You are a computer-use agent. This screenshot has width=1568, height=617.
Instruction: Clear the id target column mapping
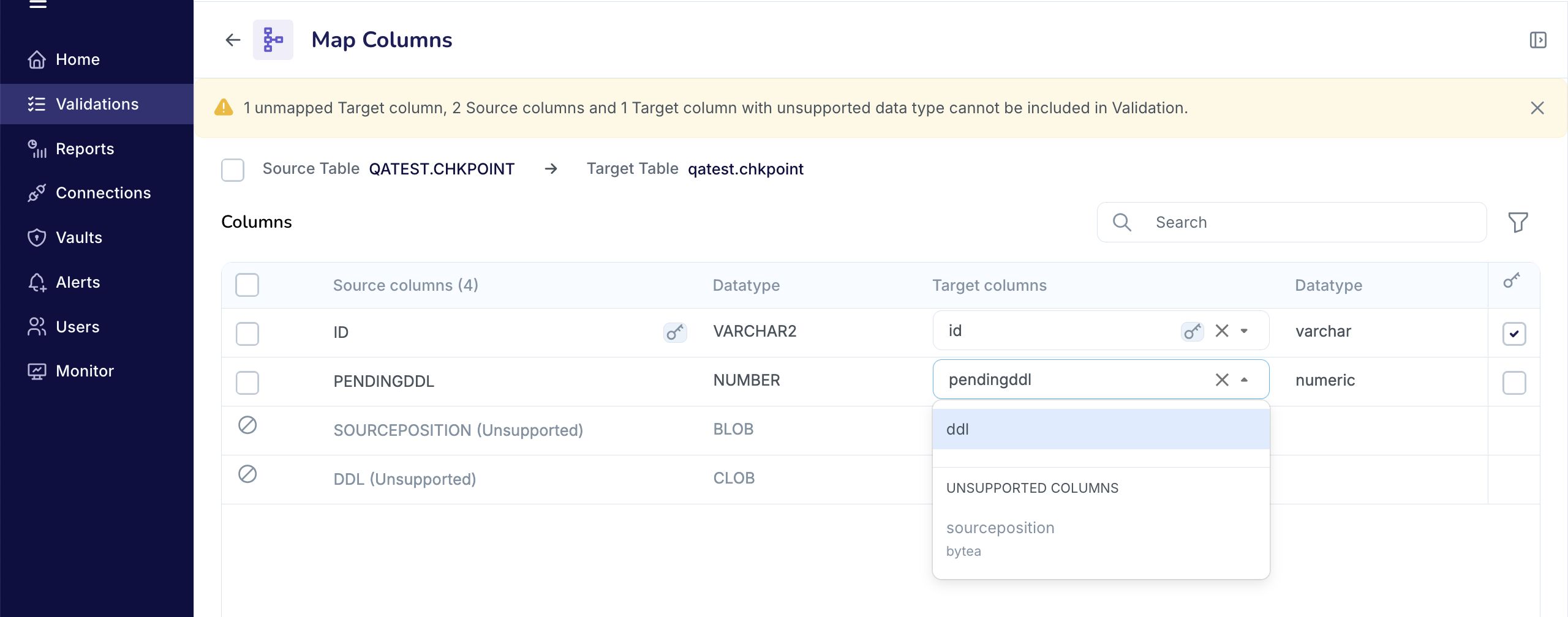(x=1221, y=331)
